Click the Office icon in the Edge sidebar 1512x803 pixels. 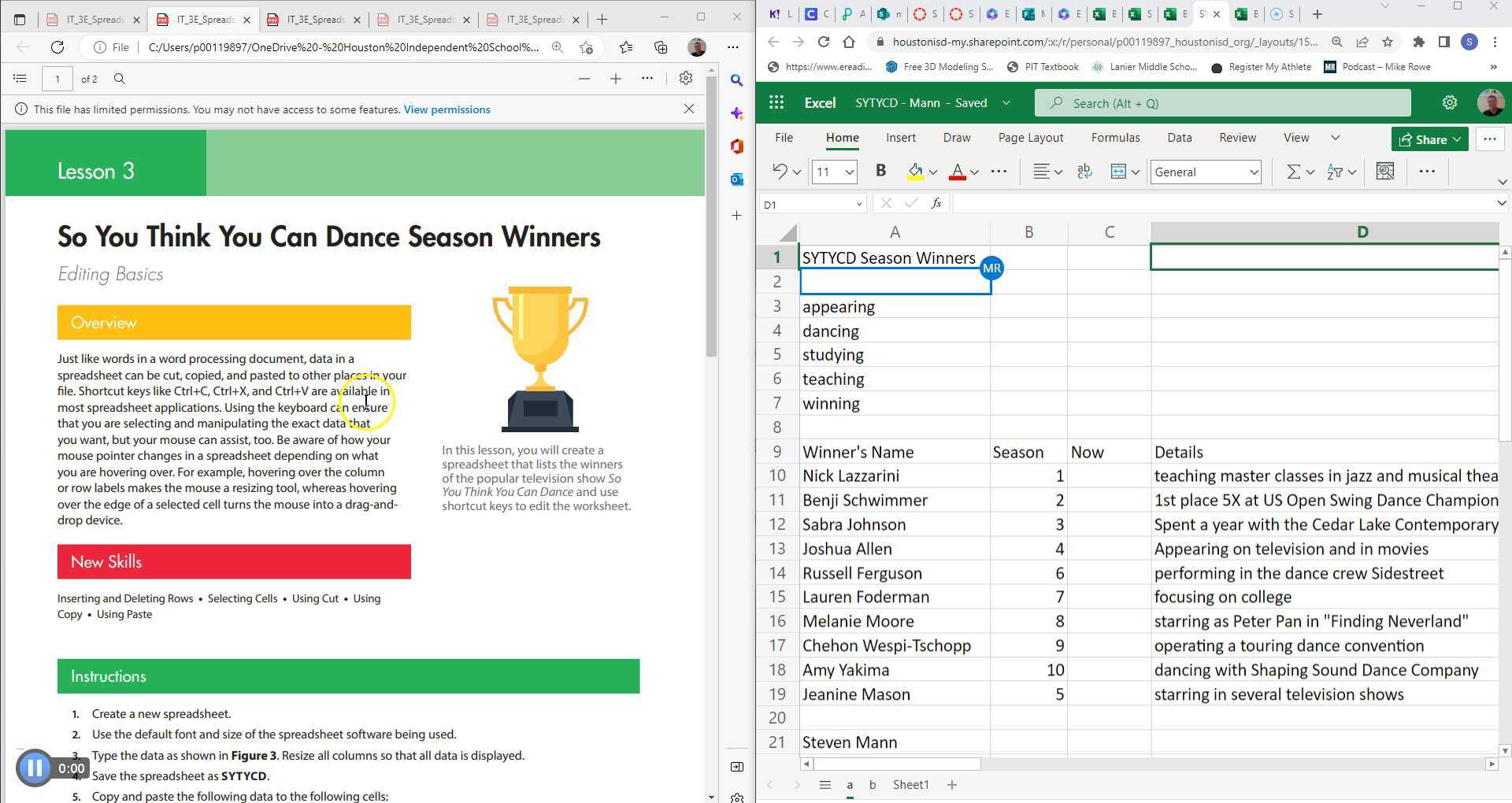click(x=737, y=146)
